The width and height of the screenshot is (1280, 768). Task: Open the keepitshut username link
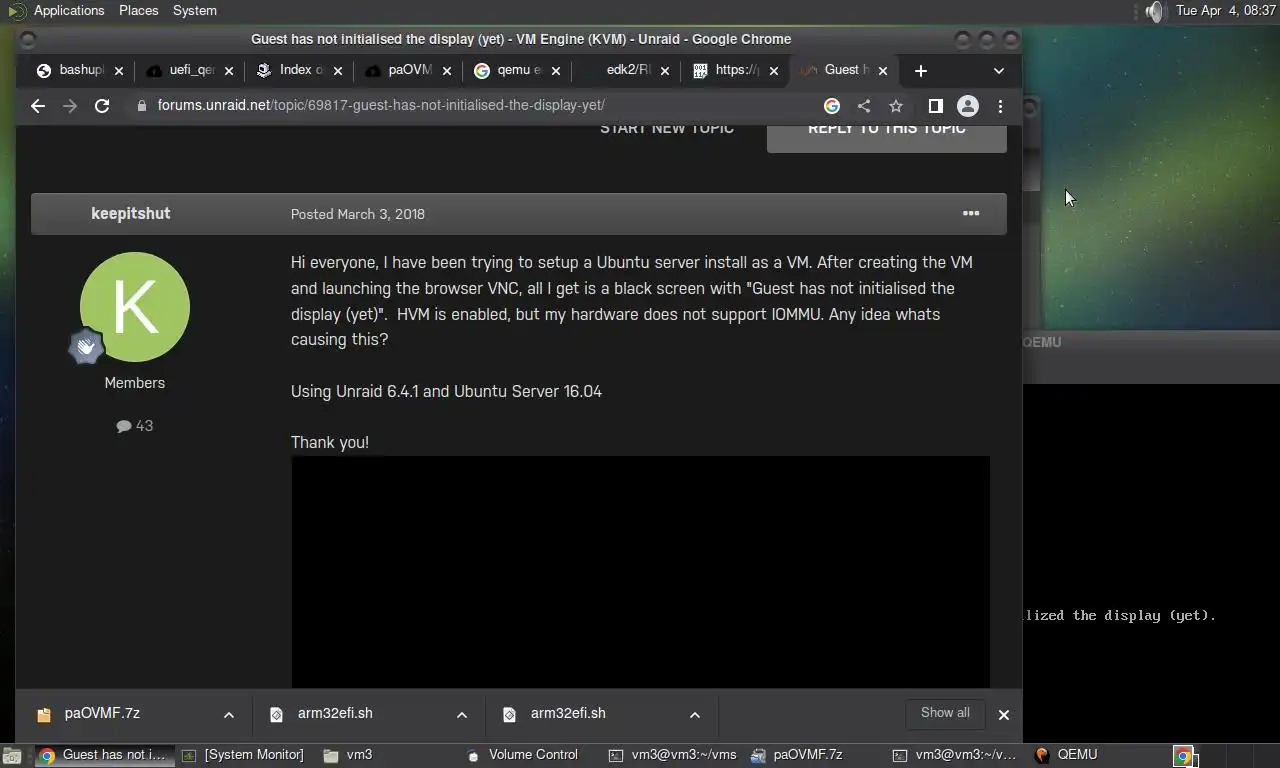point(131,214)
